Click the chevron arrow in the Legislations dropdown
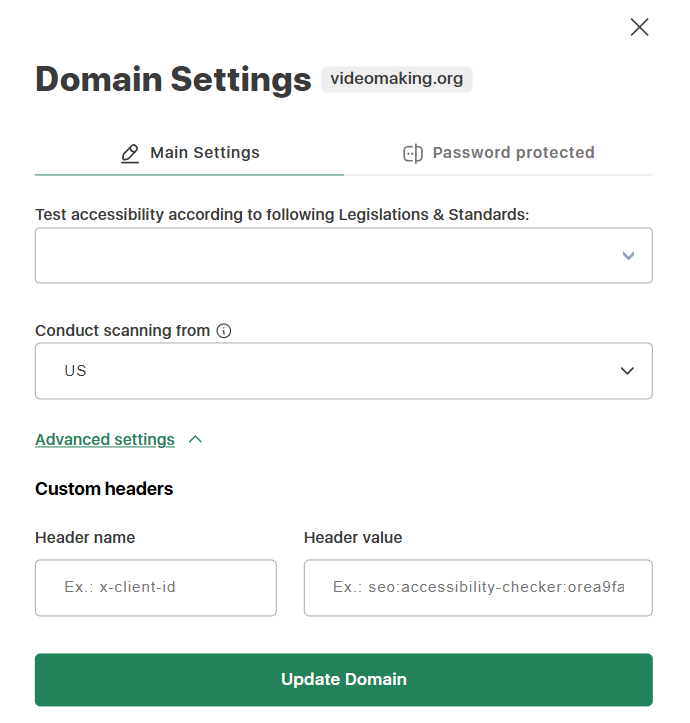Screen dimensions: 690x723 pyautogui.click(x=628, y=255)
